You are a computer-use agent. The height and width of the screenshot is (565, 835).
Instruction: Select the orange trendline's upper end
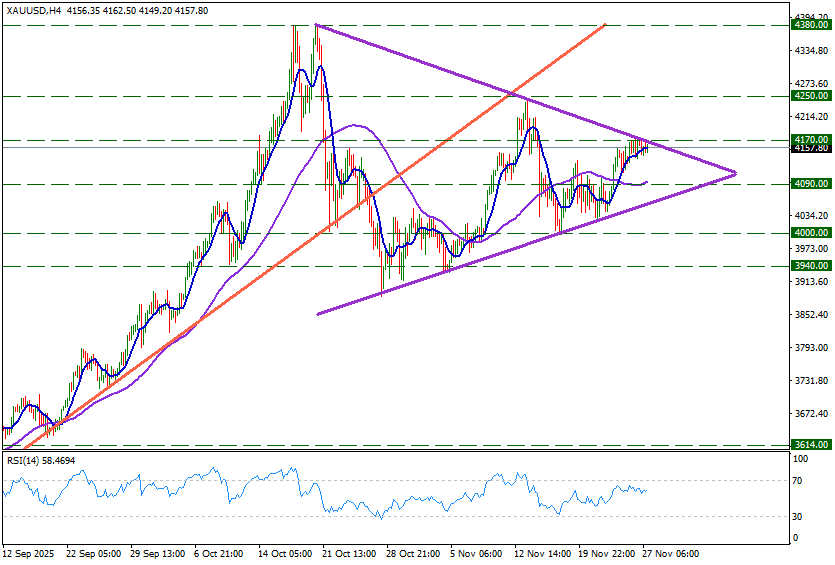coord(606,22)
